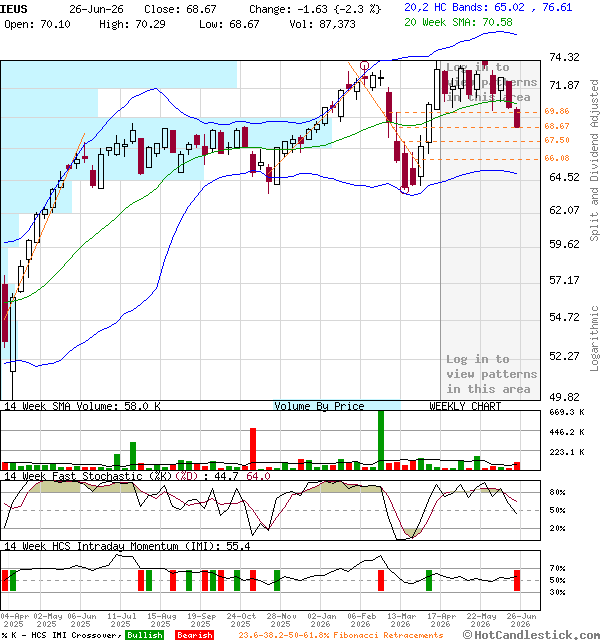Click the 62.07 price axis label

(564, 210)
